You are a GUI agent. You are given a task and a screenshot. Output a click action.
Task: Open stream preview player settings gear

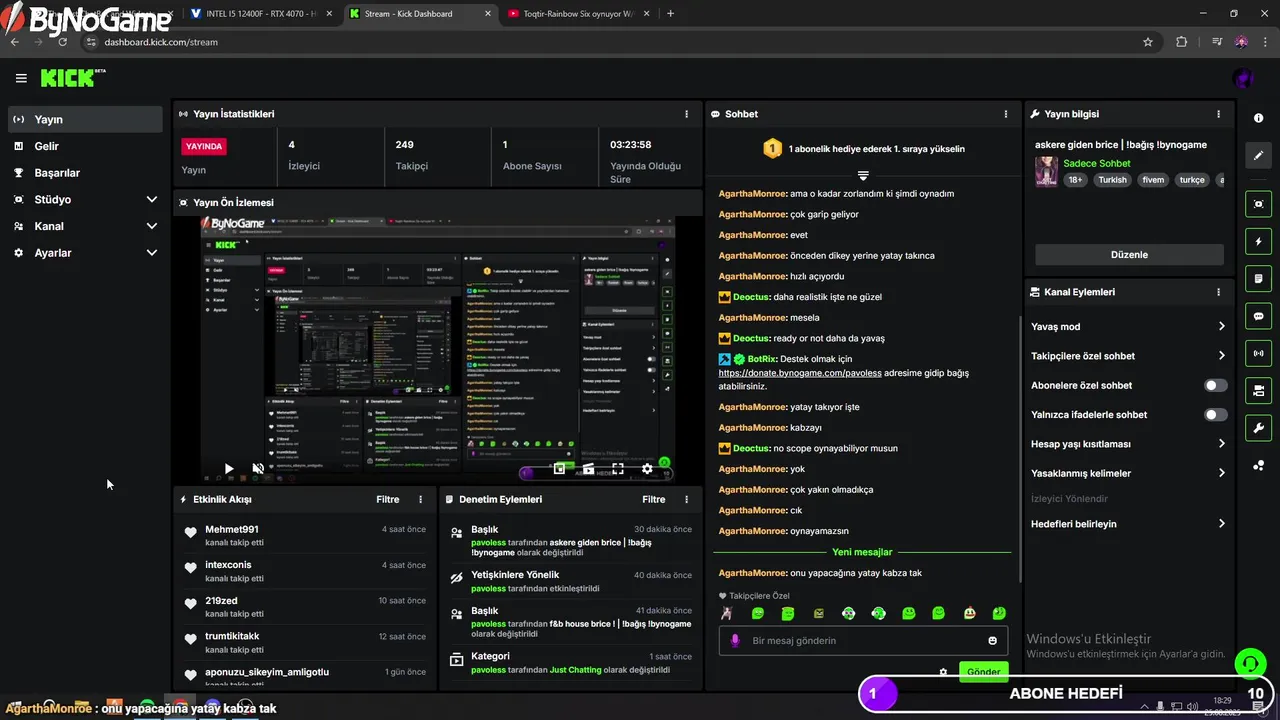647,468
